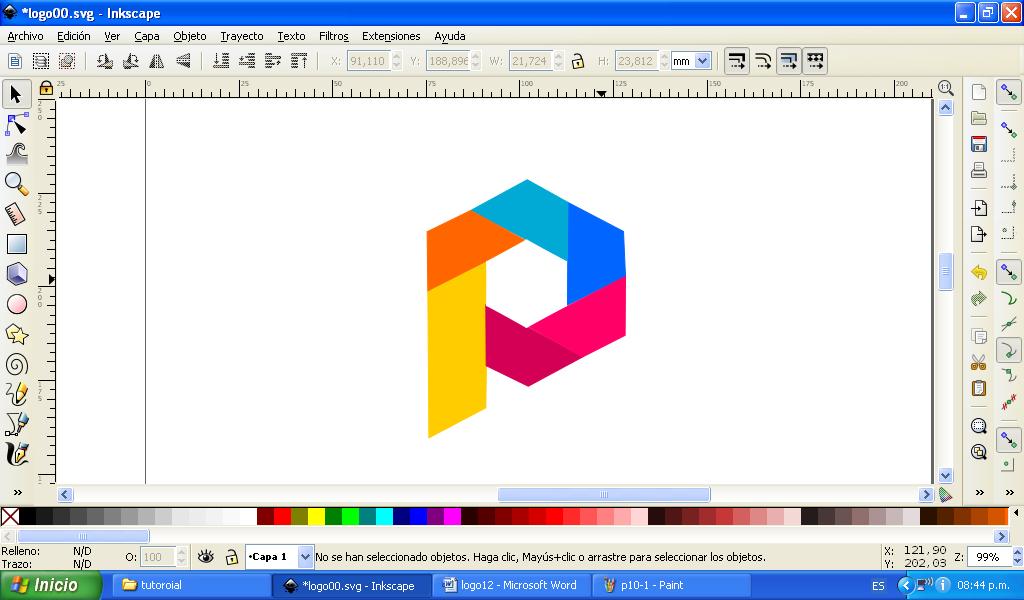This screenshot has height=600, width=1024.
Task: Click the New document icon
Action: tap(978, 92)
